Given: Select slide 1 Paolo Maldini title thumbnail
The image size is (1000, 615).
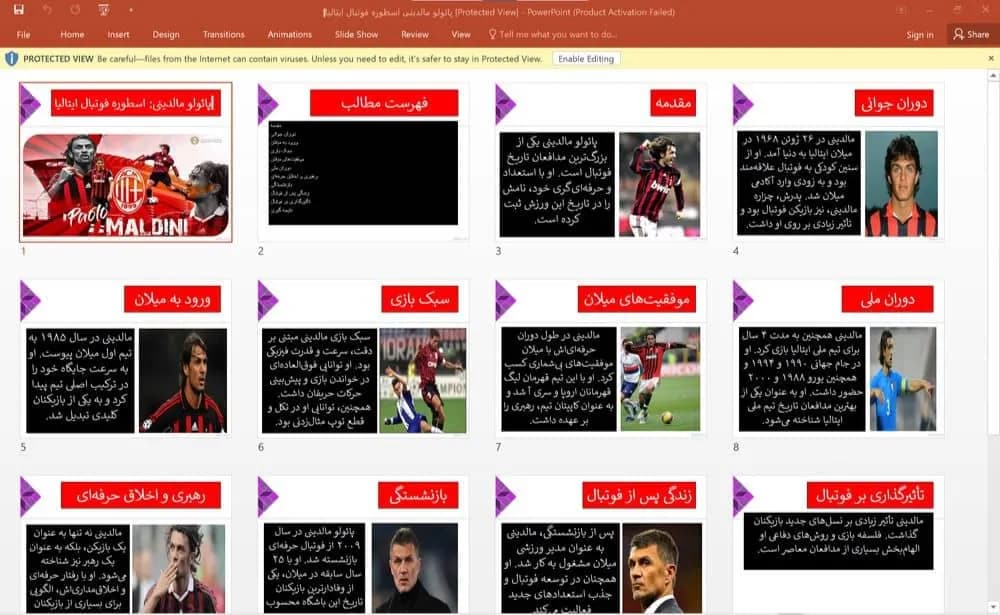Looking at the screenshot, I should 126,162.
